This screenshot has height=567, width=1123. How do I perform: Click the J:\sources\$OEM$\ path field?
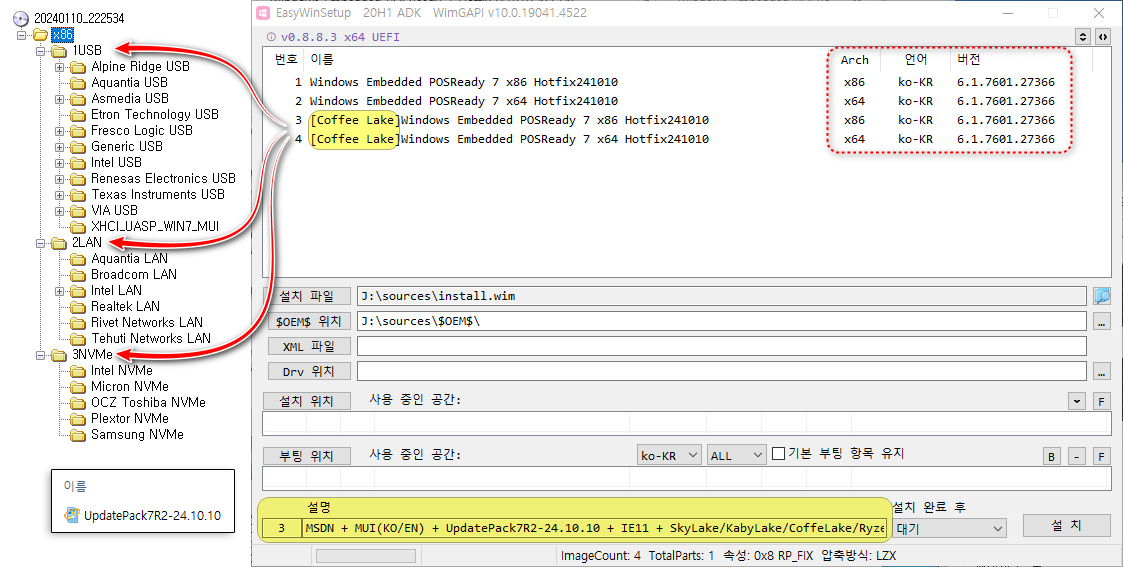pos(722,321)
